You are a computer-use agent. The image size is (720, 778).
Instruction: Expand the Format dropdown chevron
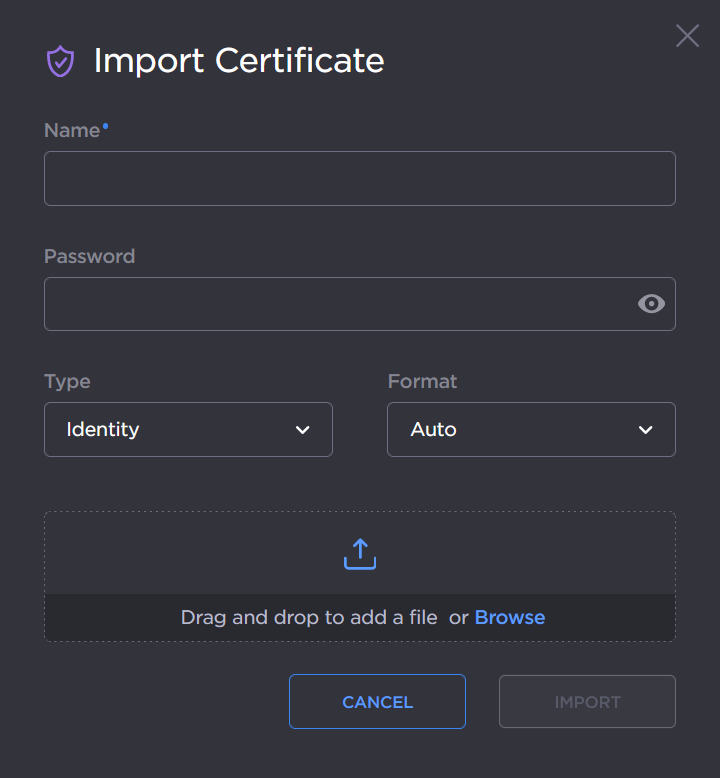pos(646,430)
